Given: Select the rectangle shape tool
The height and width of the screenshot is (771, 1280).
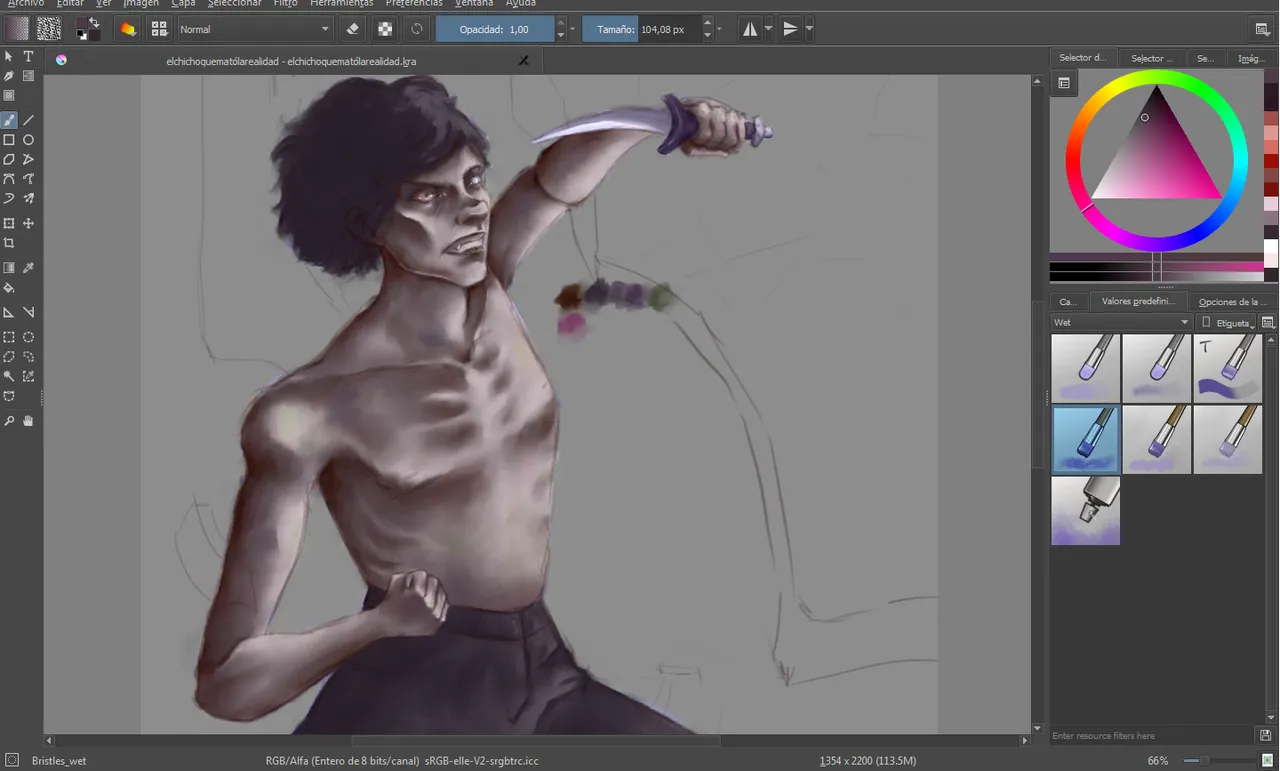Looking at the screenshot, I should [9, 140].
